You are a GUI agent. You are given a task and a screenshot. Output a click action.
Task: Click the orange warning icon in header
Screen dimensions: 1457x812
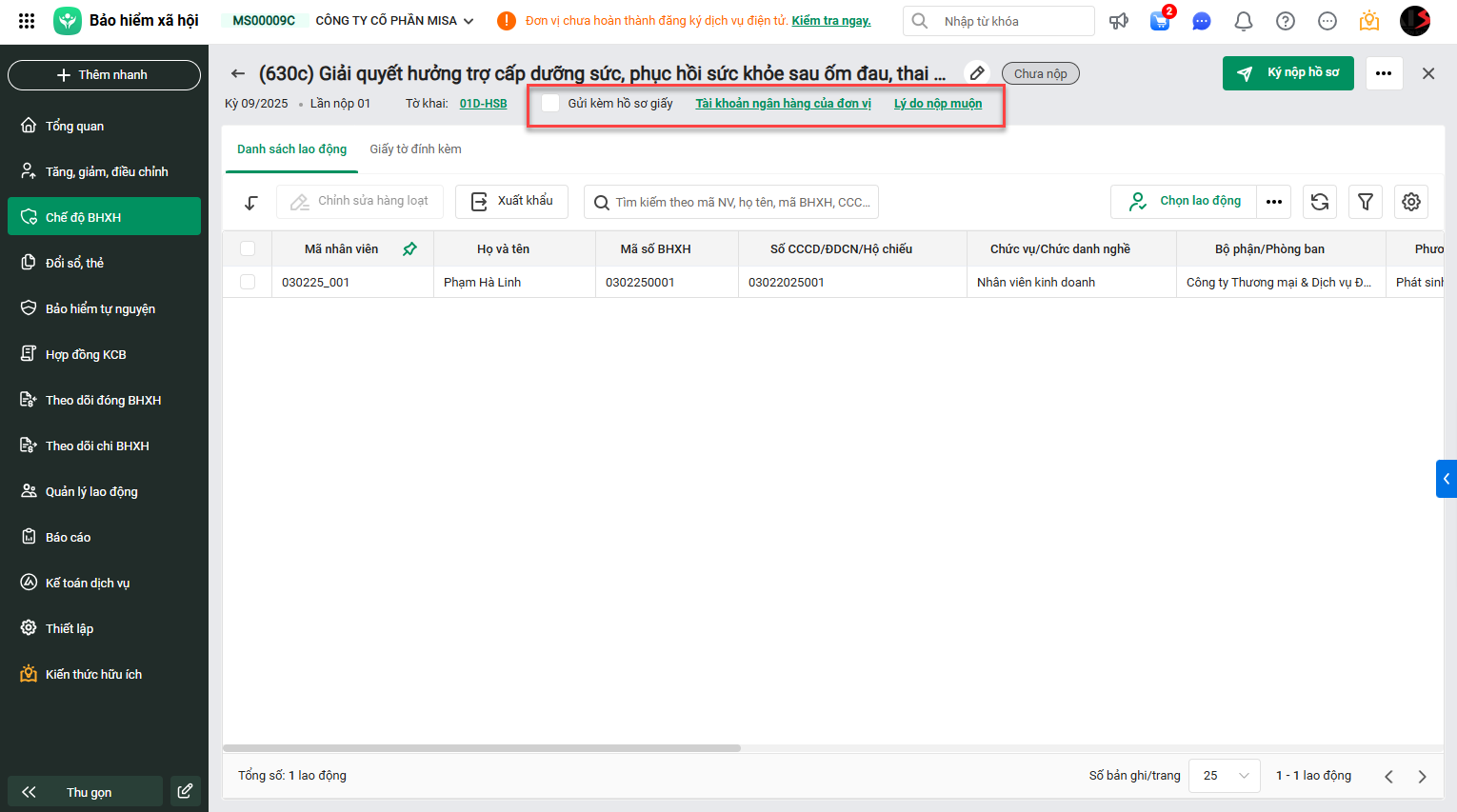click(x=507, y=21)
